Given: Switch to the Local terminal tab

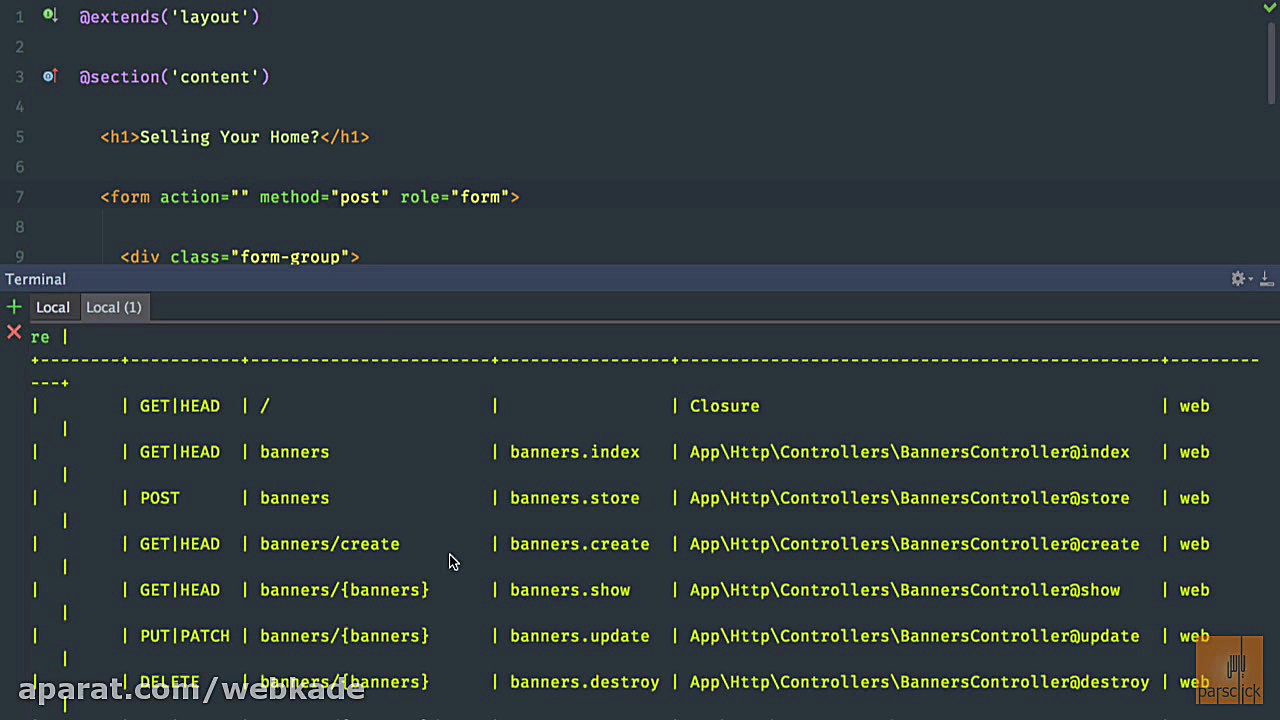Looking at the screenshot, I should coord(53,307).
